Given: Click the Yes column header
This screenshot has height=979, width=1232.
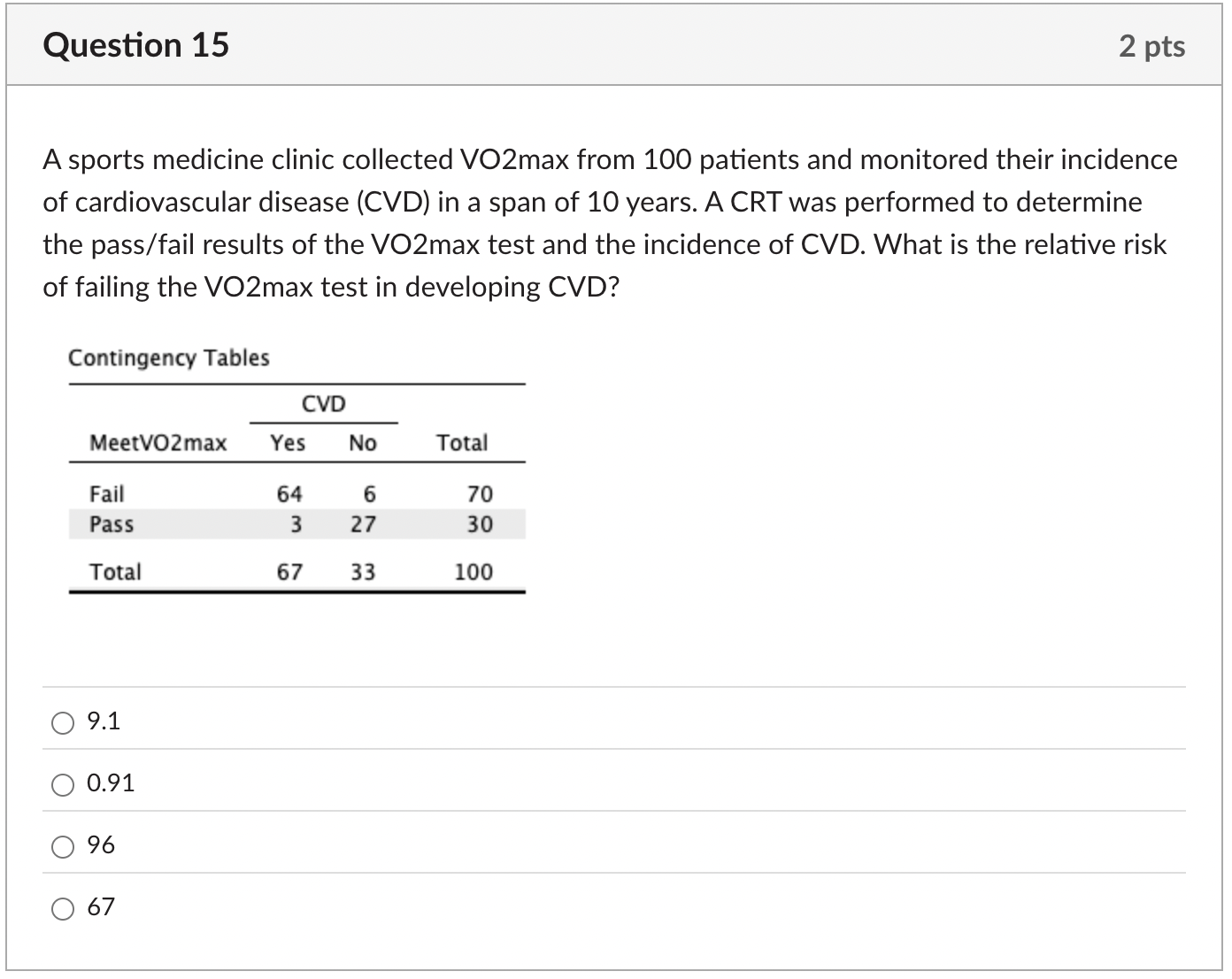Looking at the screenshot, I should (289, 443).
